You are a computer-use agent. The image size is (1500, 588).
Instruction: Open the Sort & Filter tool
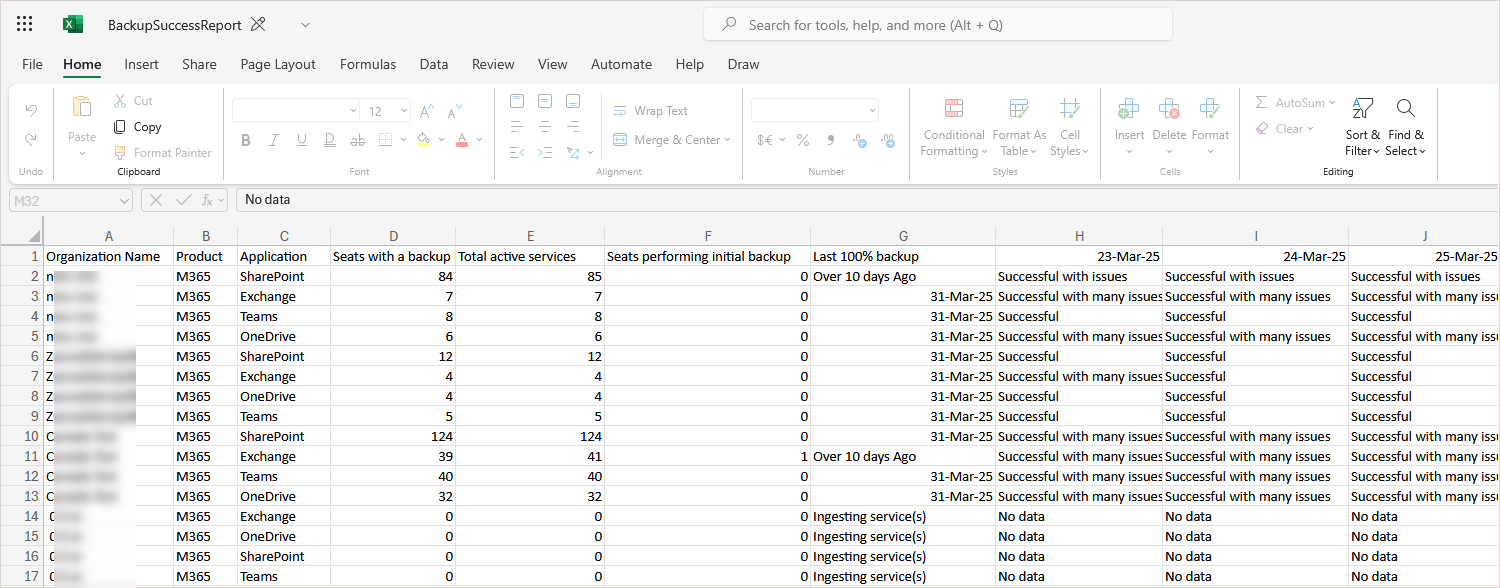1362,125
